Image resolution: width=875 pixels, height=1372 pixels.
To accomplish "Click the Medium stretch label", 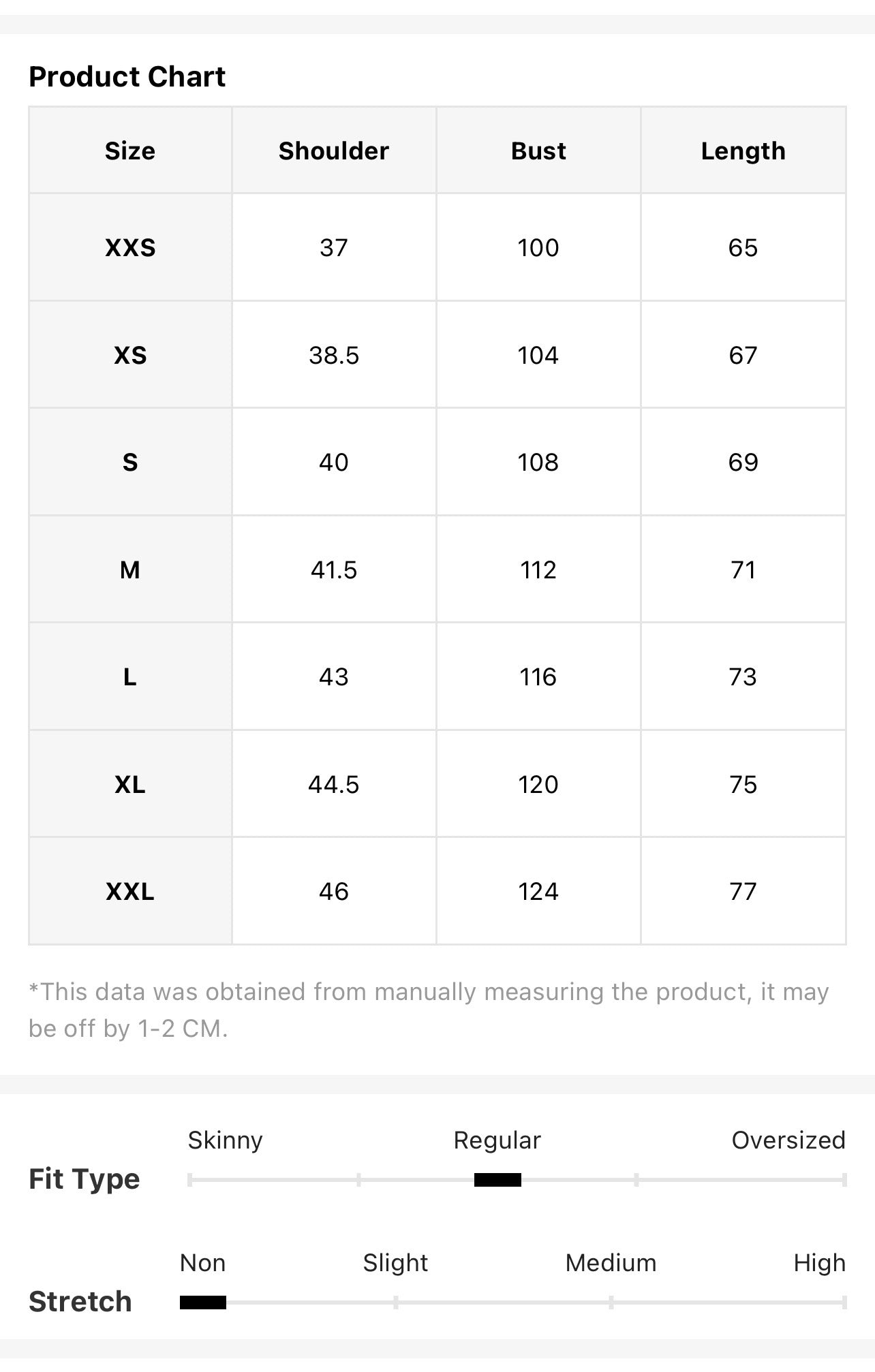I will coord(611,1263).
